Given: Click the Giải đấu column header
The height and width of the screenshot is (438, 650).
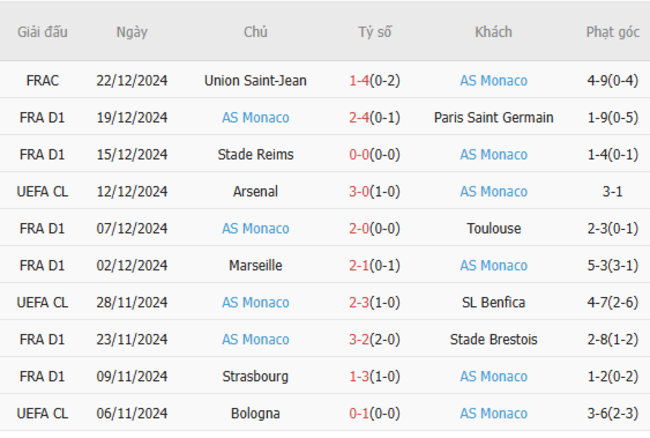Looking at the screenshot, I should pos(42,32).
